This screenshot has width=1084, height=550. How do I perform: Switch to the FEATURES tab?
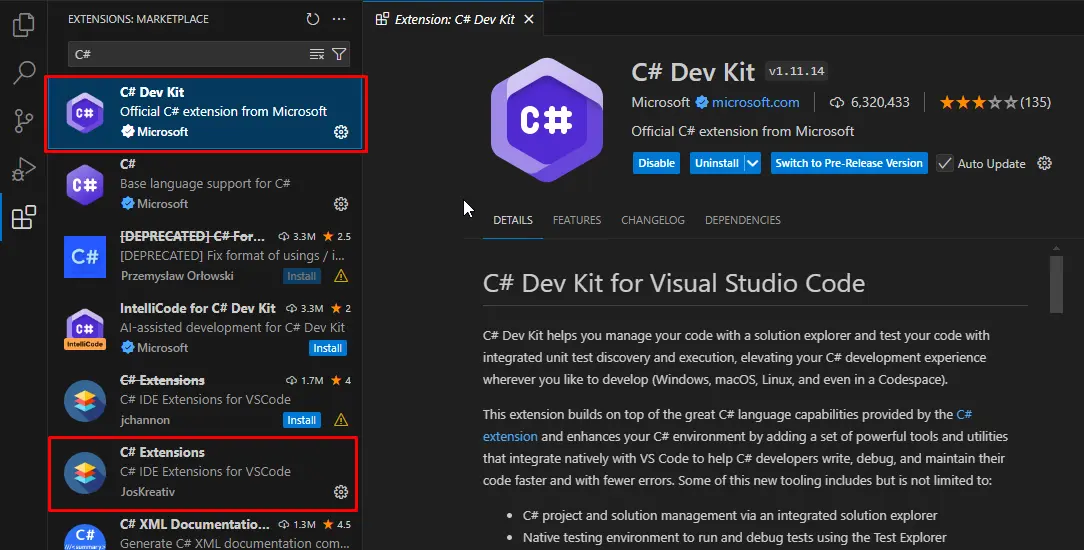click(x=577, y=220)
